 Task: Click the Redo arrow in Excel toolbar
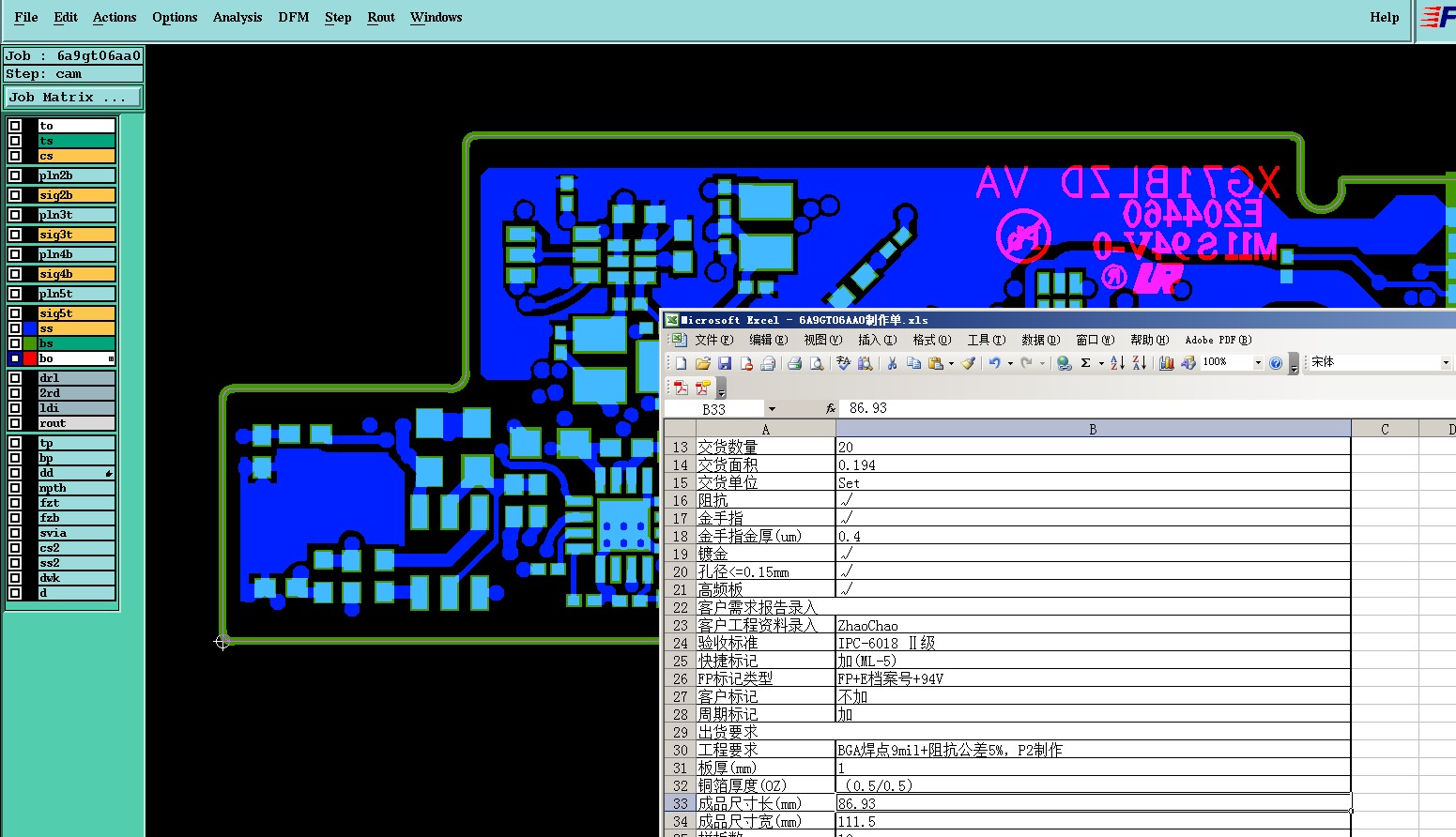pos(1026,363)
